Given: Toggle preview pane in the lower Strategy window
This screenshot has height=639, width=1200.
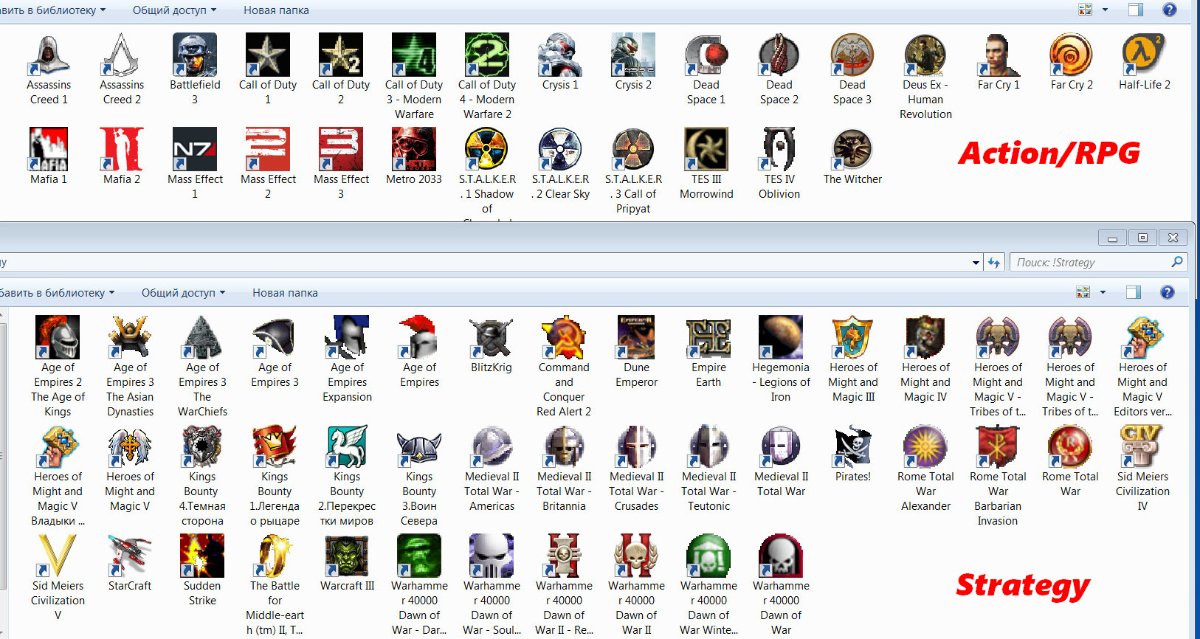Looking at the screenshot, I should (1134, 293).
